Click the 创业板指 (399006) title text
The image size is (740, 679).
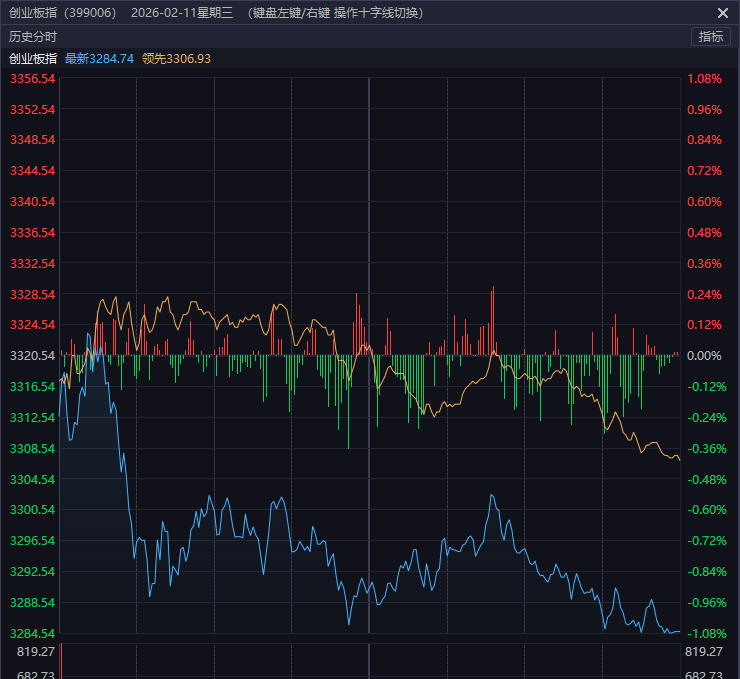(62, 13)
